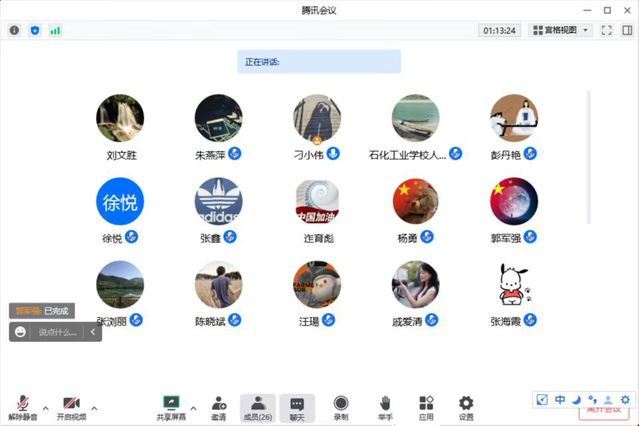The image size is (639, 426).
Task: Open the 聊天 chat panel
Action: click(297, 406)
